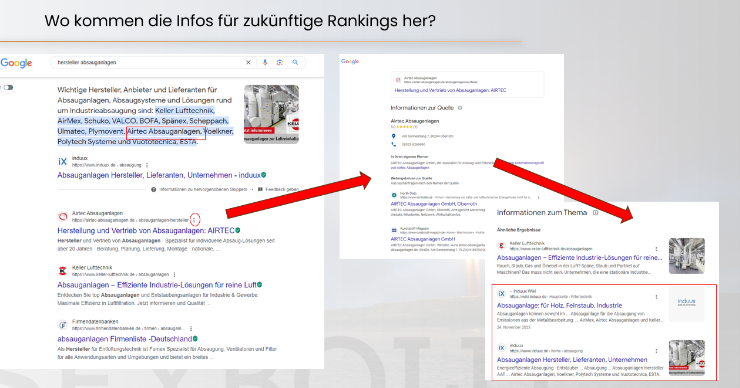
Task: Open three-dot menu of Firmendatenbanken result
Action: pyautogui.click(x=191, y=328)
